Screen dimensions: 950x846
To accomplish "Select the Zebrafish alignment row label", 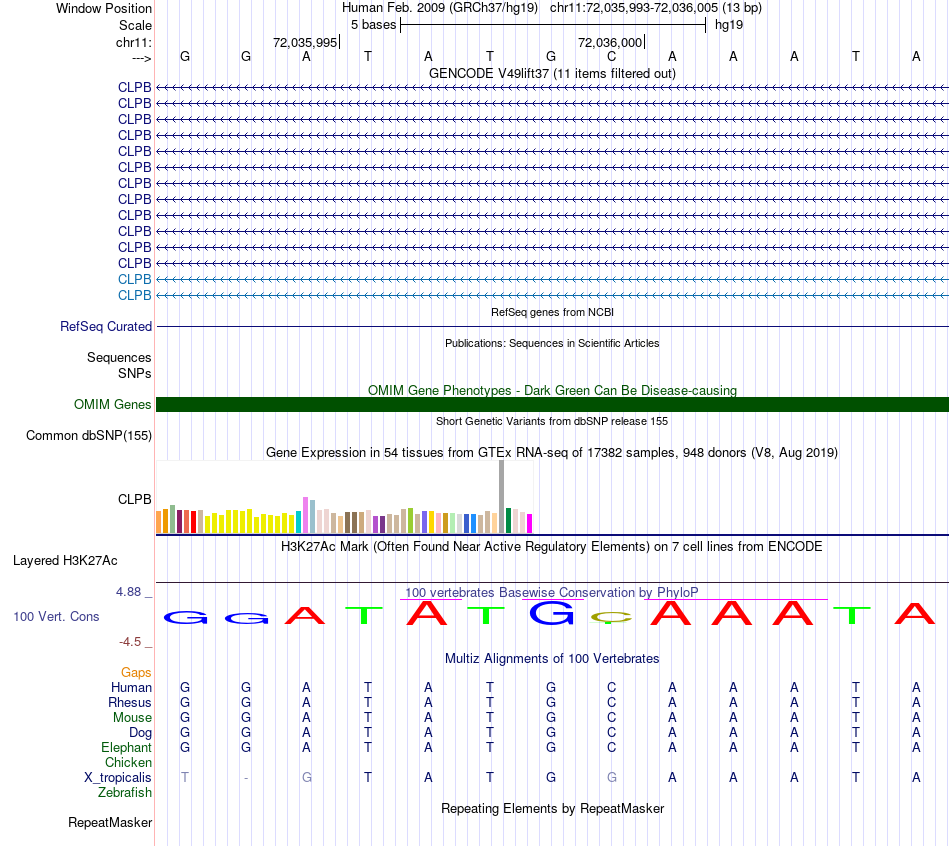I will (x=125, y=793).
